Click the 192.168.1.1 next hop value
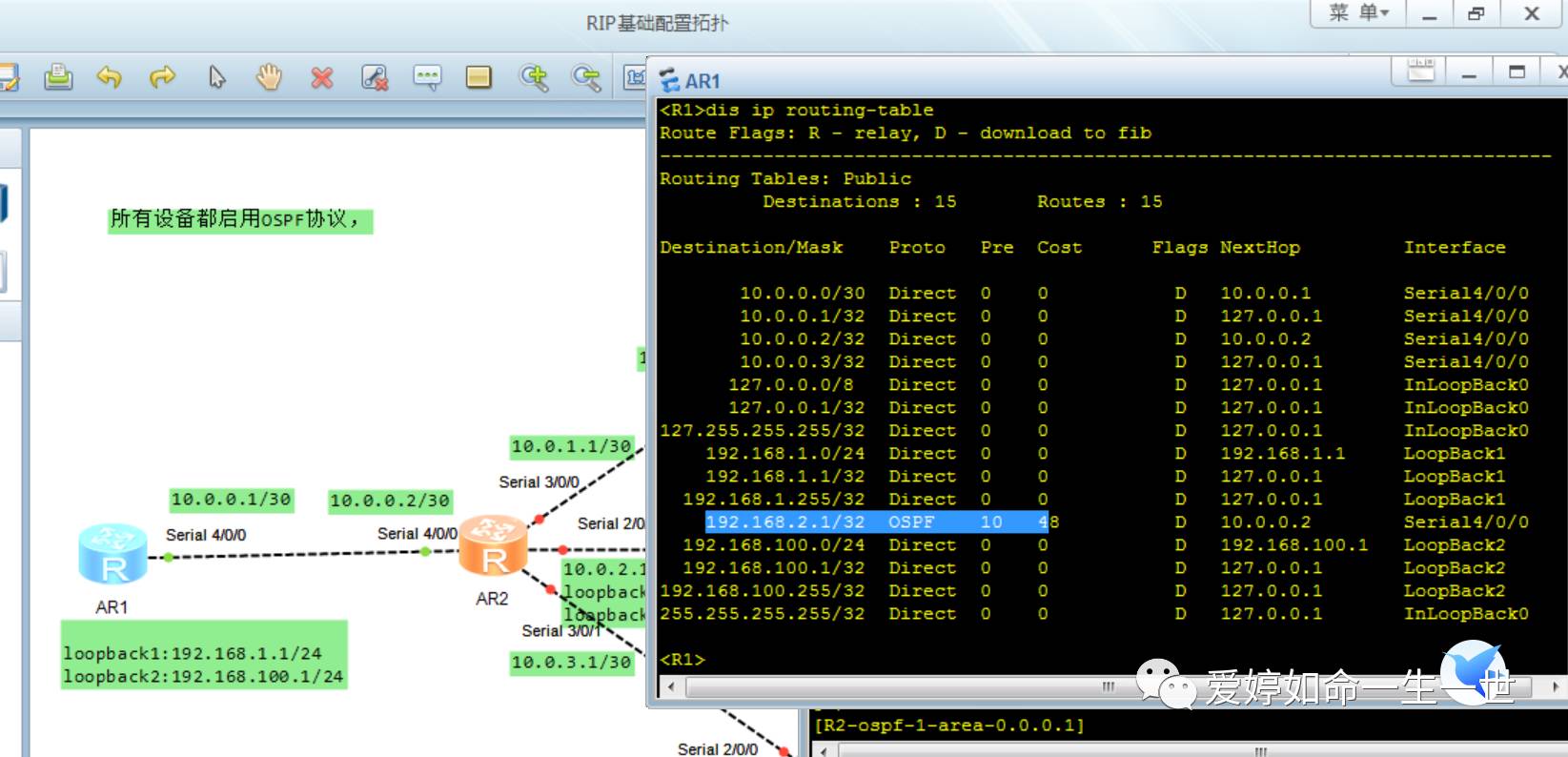 coord(1283,454)
